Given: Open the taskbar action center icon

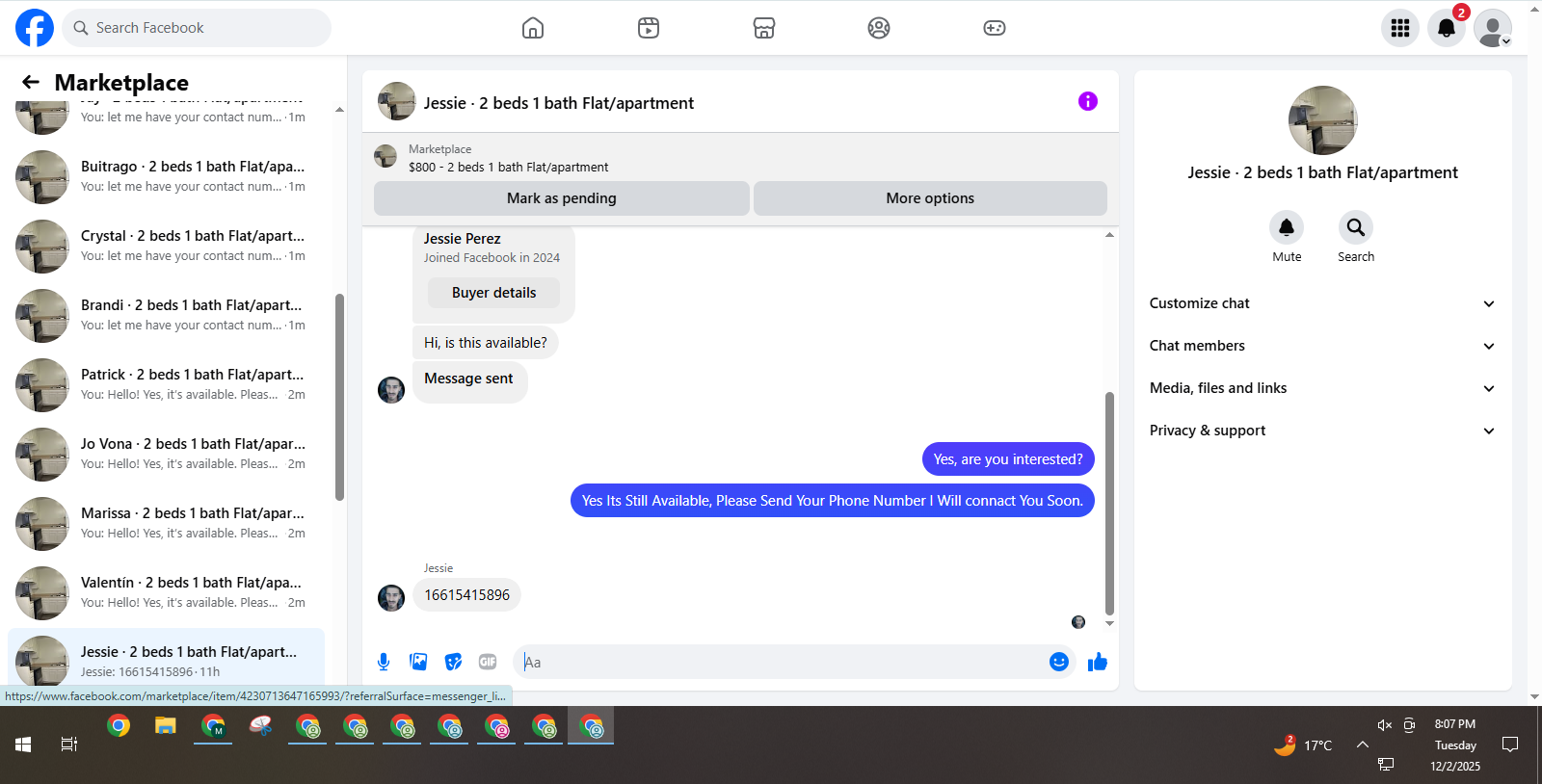Looking at the screenshot, I should click(1510, 745).
